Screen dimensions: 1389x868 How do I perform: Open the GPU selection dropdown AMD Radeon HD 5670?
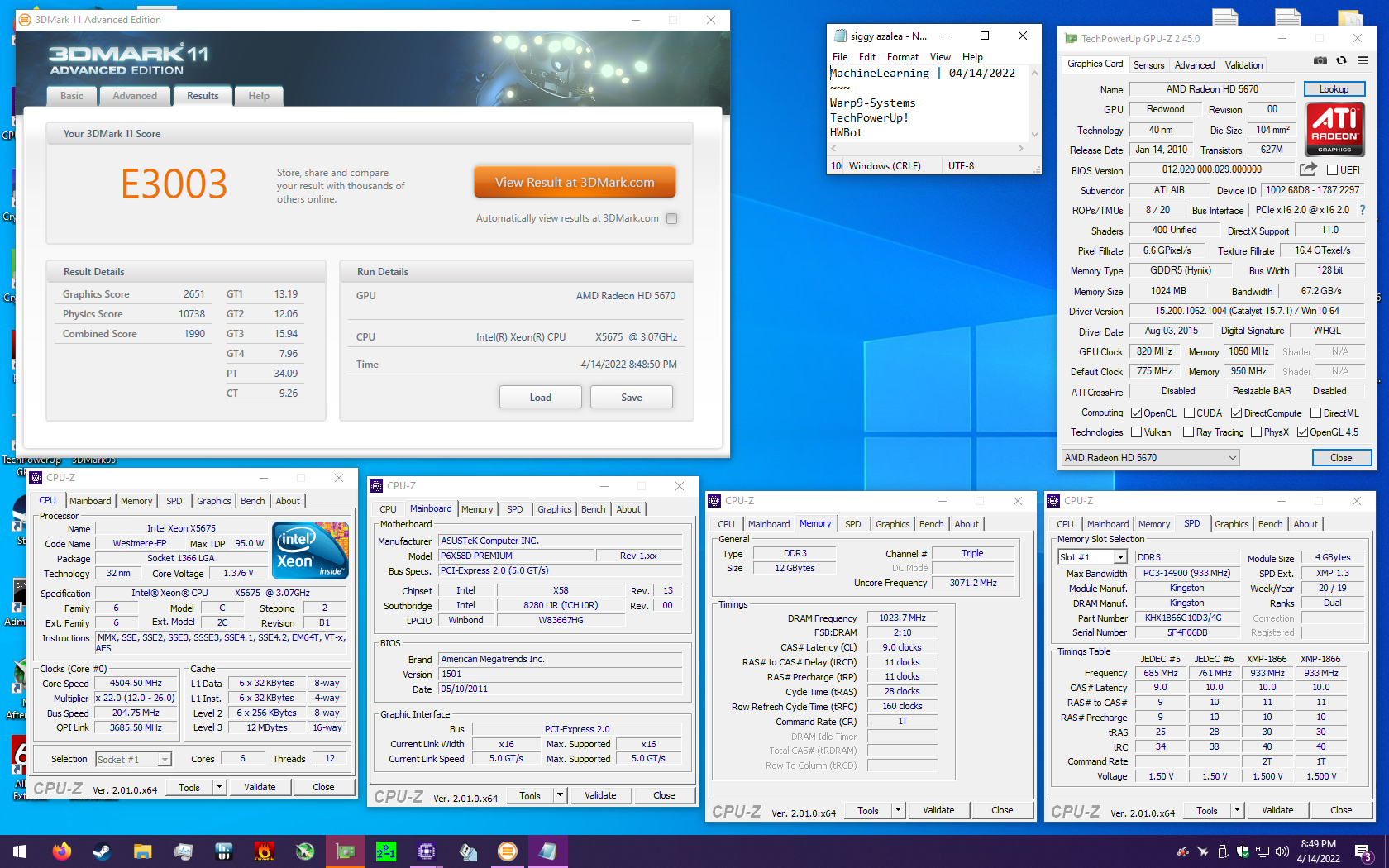tap(1150, 457)
